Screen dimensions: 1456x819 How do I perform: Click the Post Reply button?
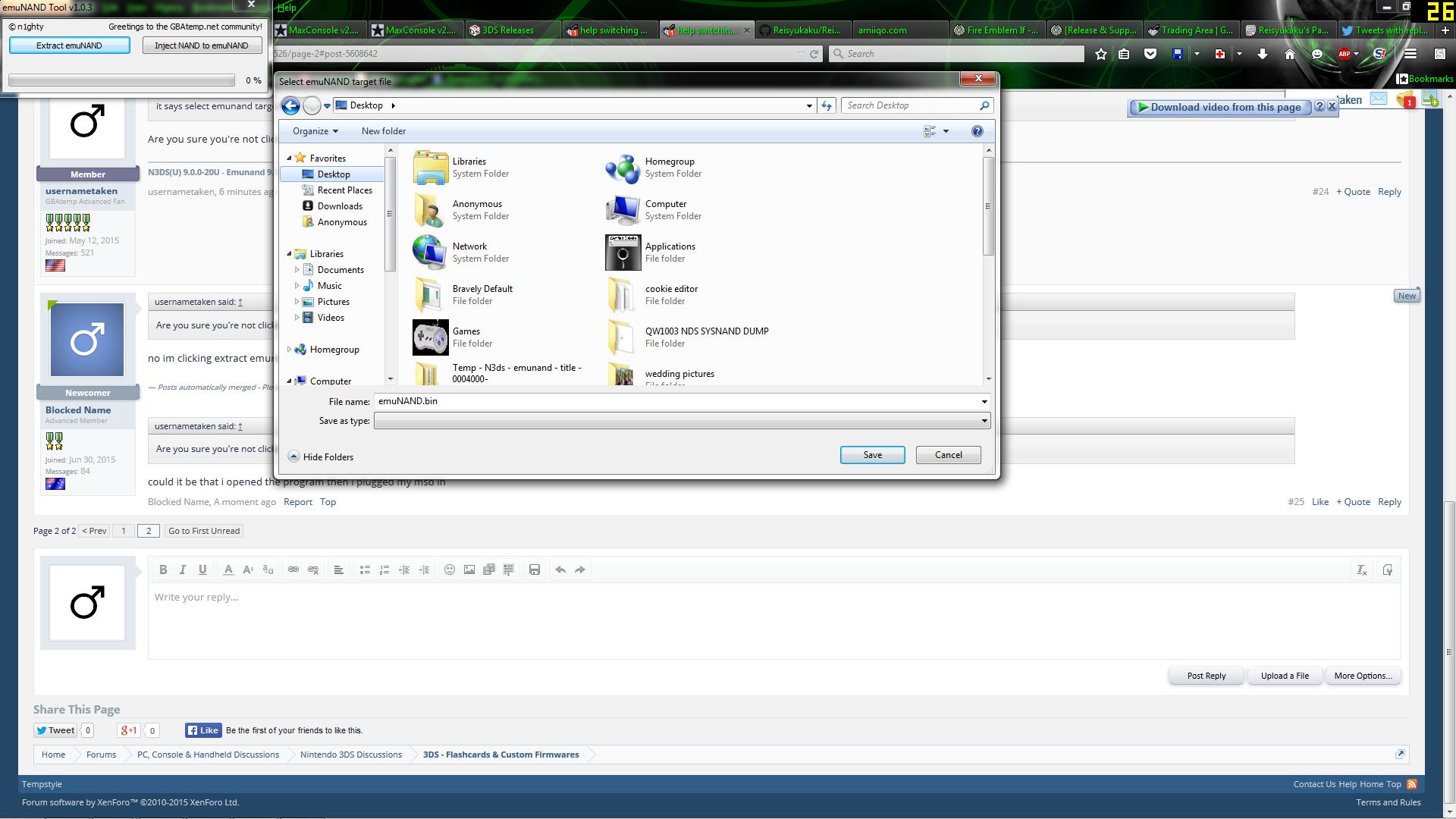(x=1206, y=676)
